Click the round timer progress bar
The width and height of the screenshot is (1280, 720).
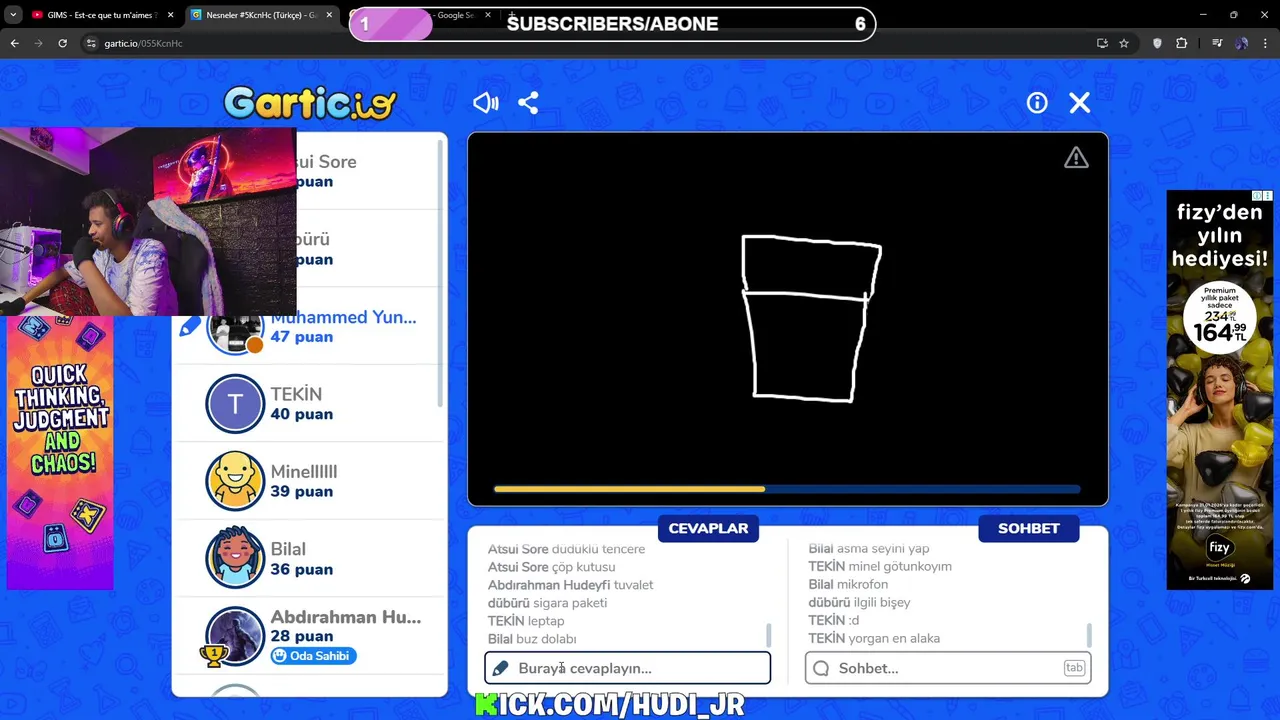pos(787,489)
